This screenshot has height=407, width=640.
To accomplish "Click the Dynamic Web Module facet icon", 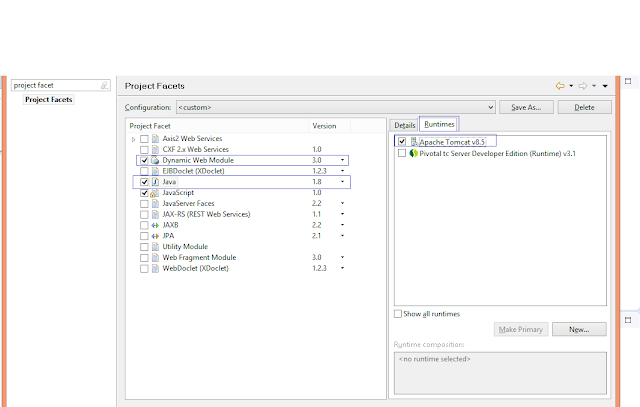I will [x=155, y=160].
